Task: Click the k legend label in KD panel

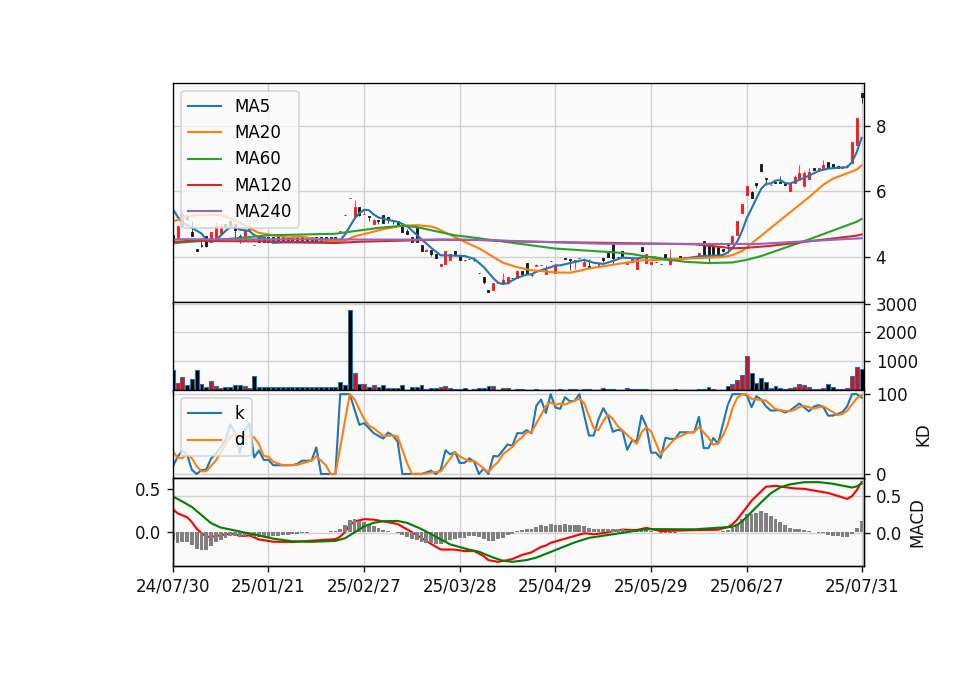Action: pos(239,413)
